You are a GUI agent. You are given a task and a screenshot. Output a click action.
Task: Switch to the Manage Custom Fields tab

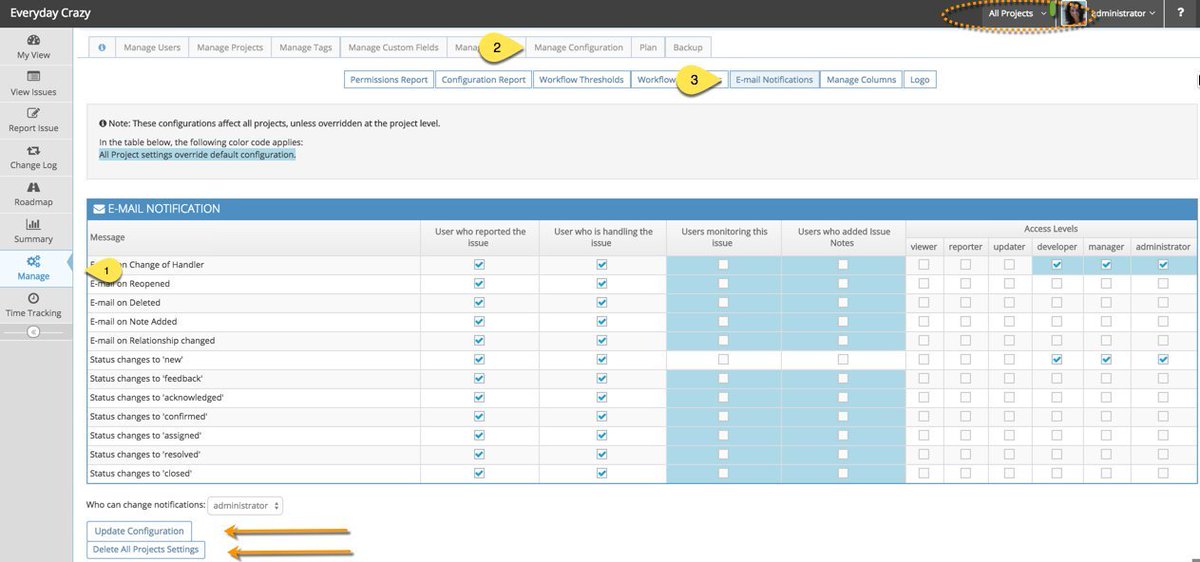point(393,47)
